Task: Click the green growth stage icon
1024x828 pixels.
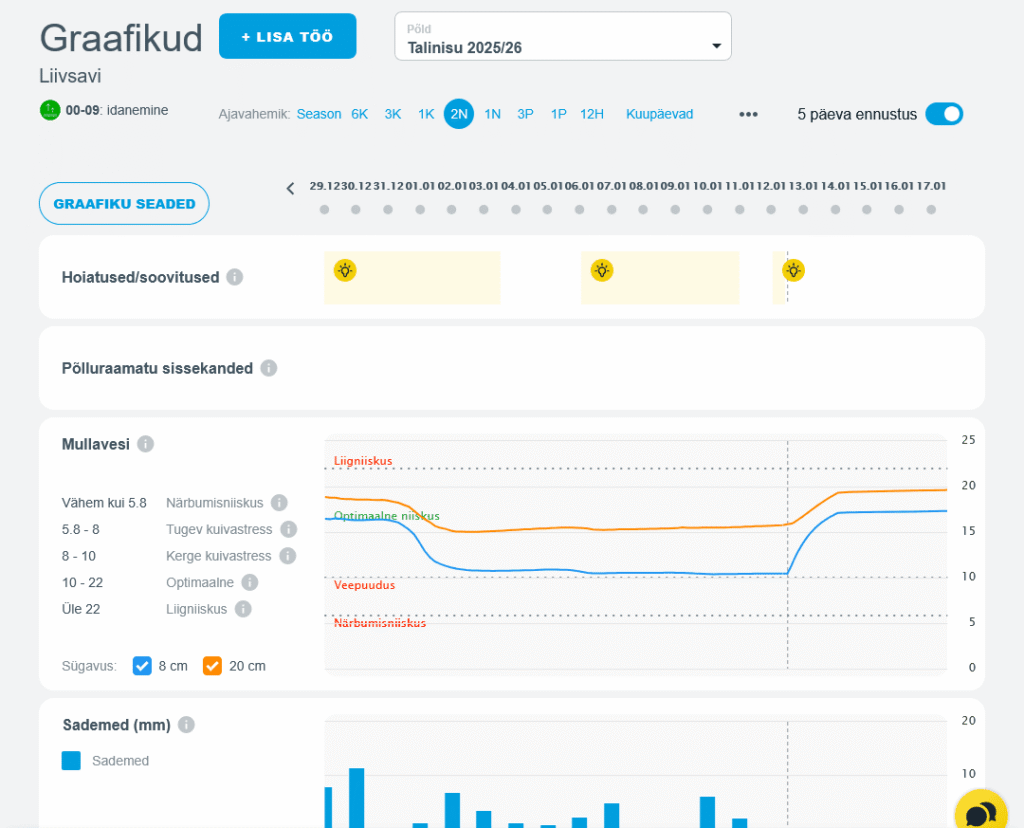Action: 50,110
